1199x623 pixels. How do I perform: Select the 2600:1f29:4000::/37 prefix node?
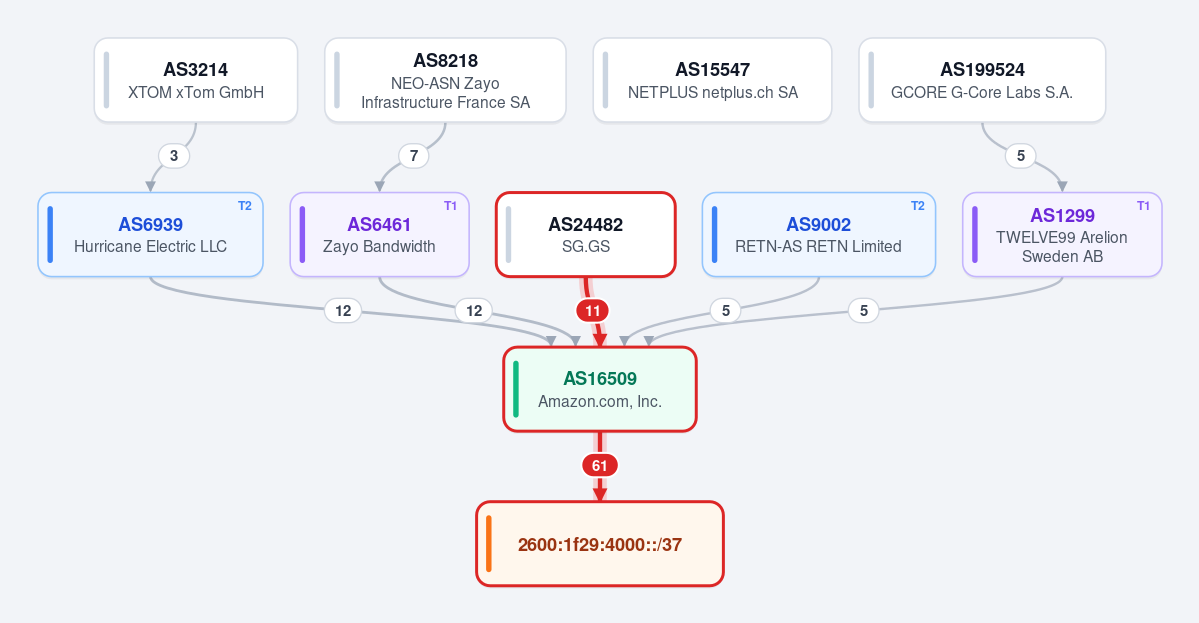[x=600, y=544]
